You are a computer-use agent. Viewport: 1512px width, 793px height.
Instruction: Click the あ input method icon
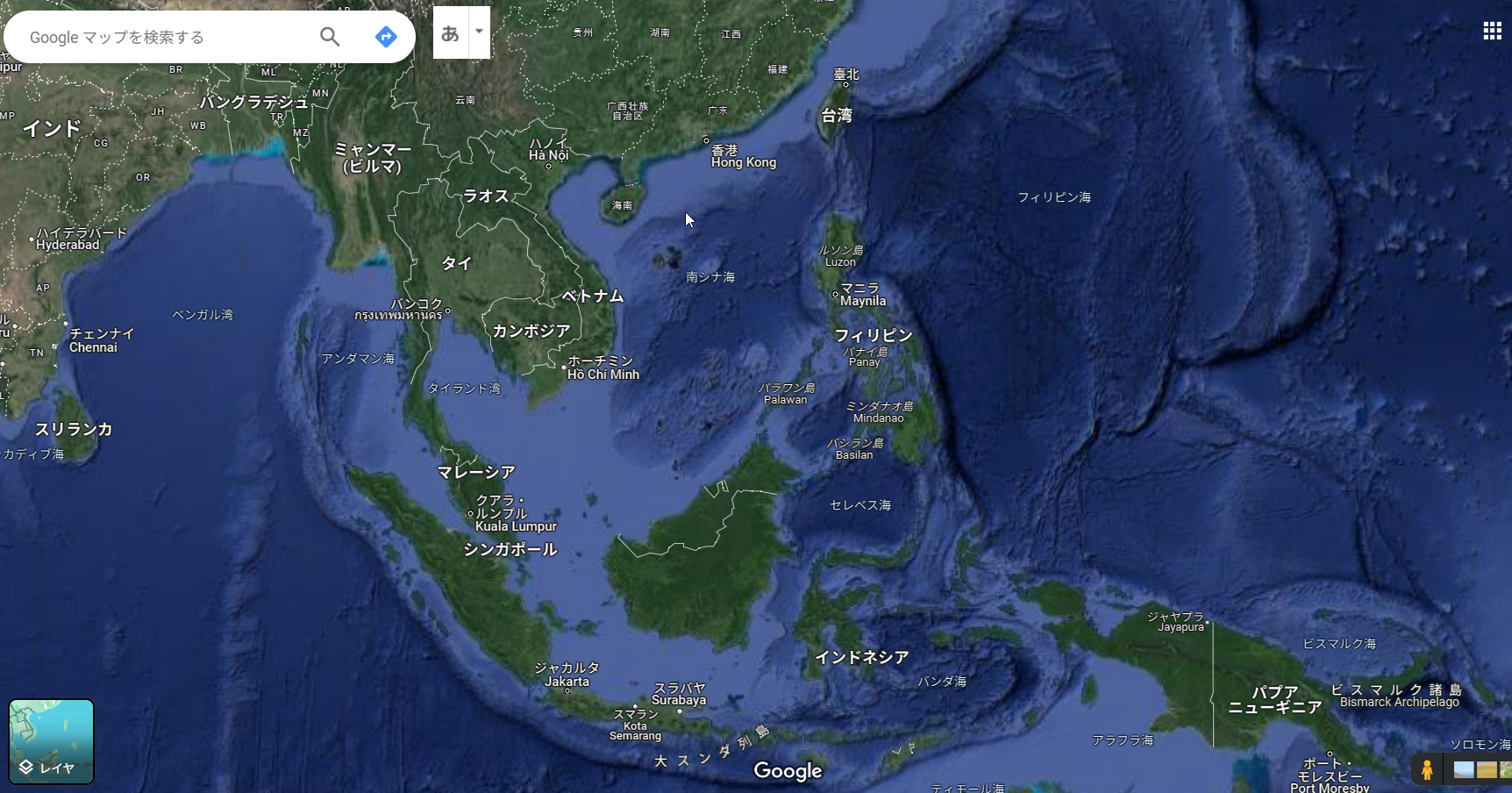point(451,33)
